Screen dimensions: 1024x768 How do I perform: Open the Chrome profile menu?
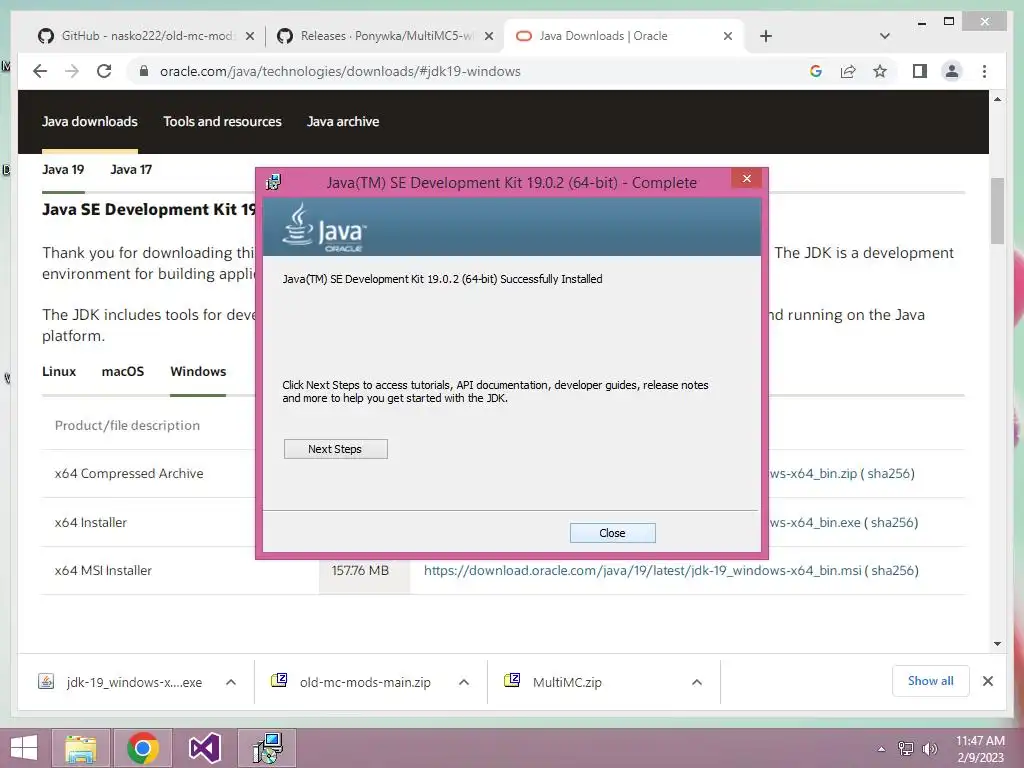click(x=952, y=71)
